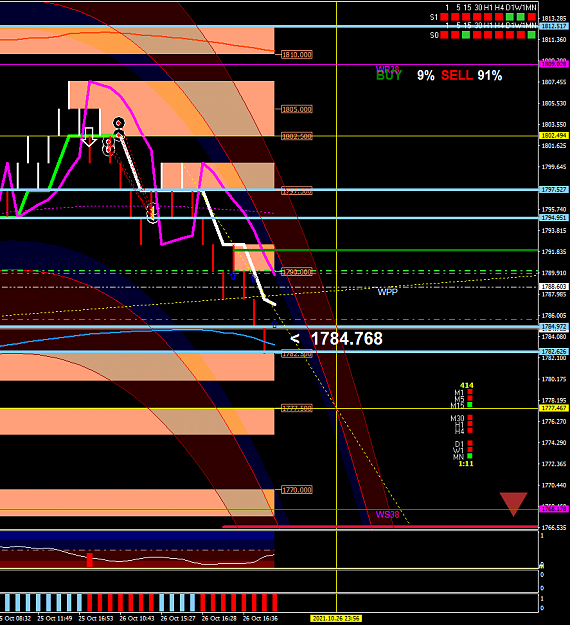570x625 pixels.
Task: Click the 1770.000 level label
Action: coord(297,490)
